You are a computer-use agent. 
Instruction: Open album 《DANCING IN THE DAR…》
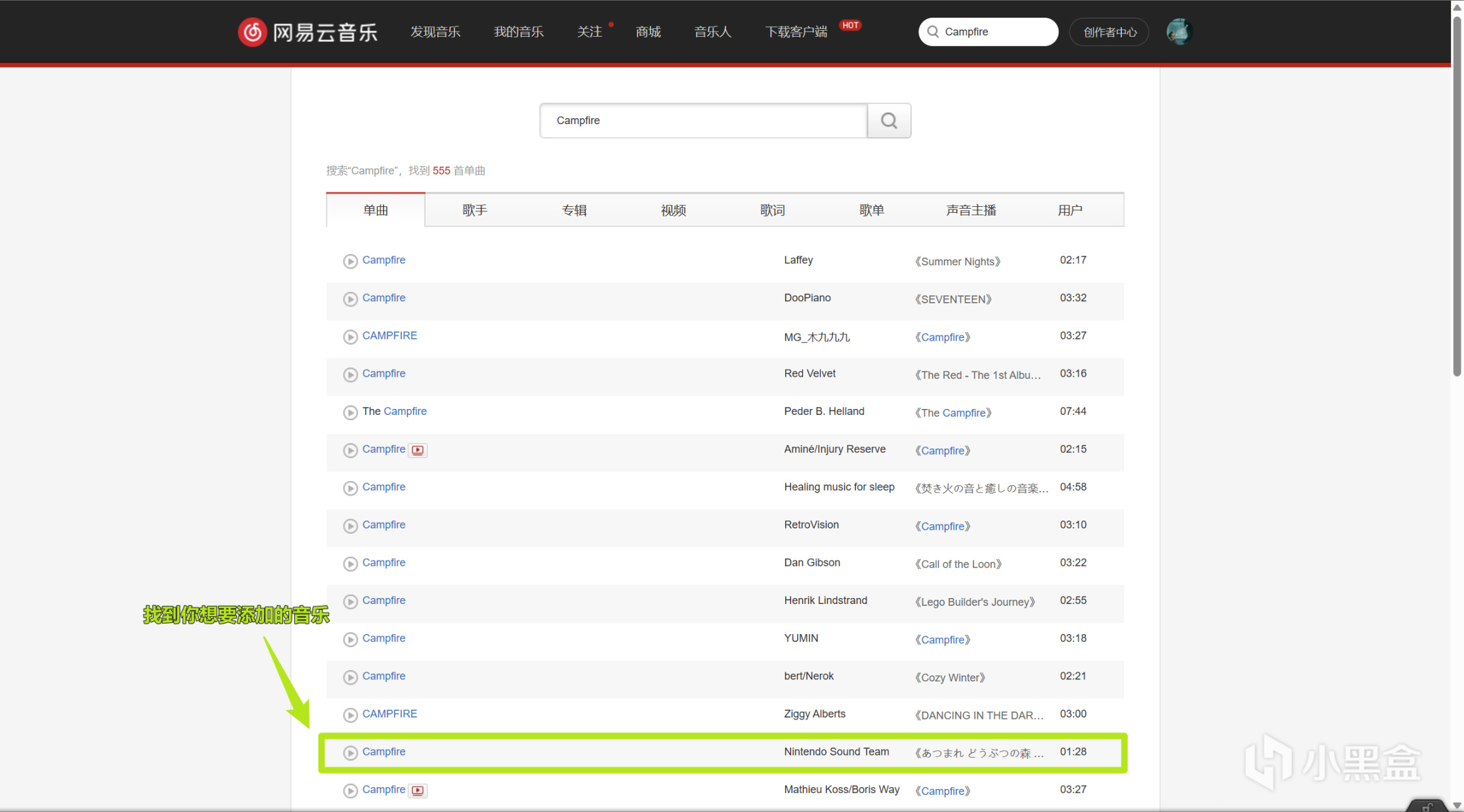(979, 716)
